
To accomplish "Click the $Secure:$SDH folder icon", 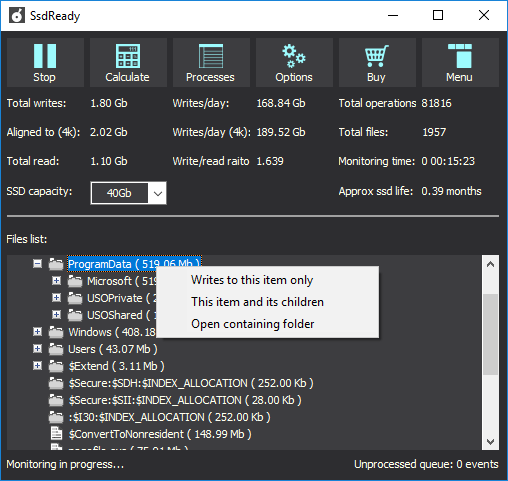I will [x=56, y=383].
